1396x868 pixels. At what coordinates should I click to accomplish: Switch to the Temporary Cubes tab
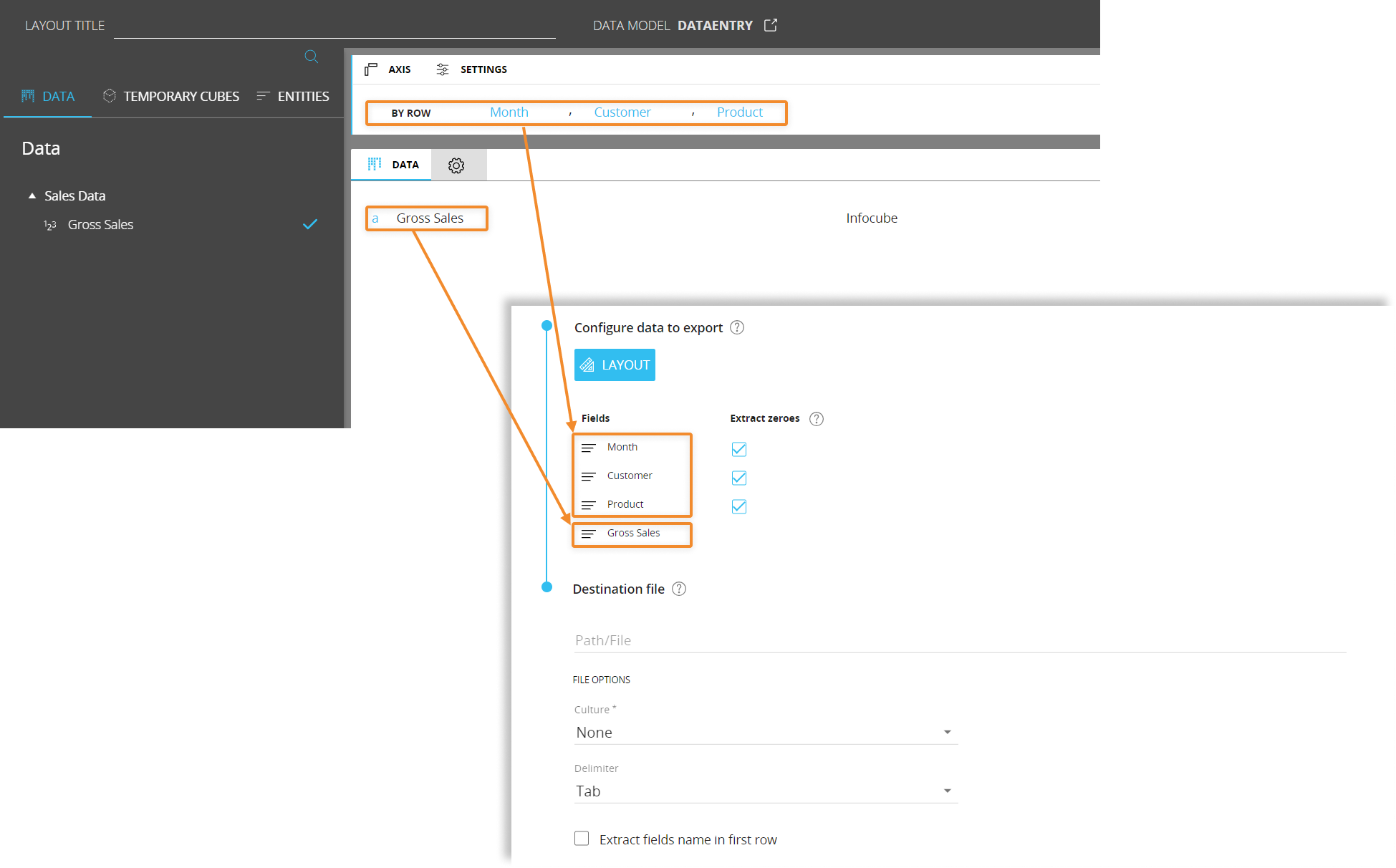pyautogui.click(x=171, y=96)
